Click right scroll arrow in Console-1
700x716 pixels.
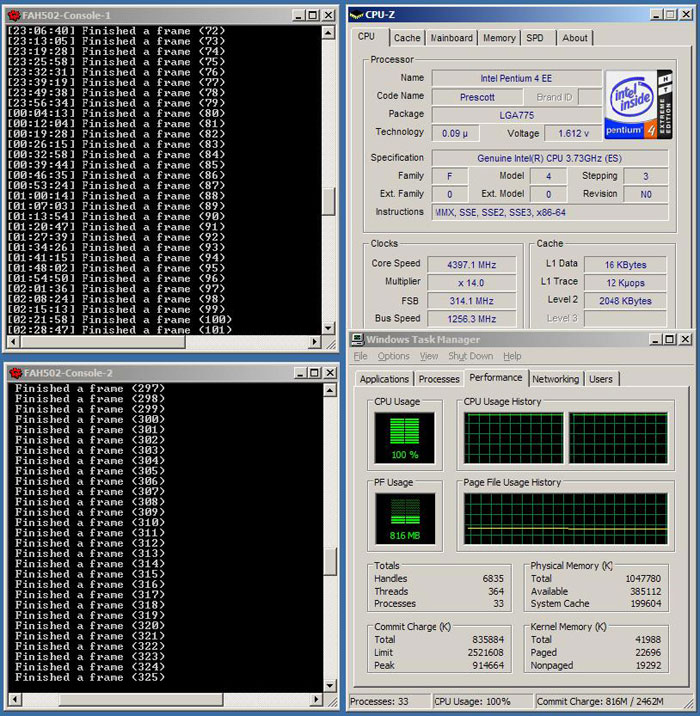point(315,342)
